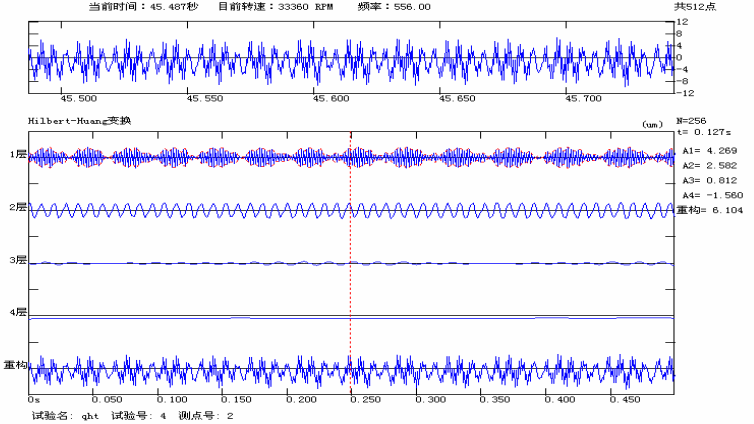The height and width of the screenshot is (424, 754).
Task: Select the 2层 layer label
Action: click(x=14, y=208)
